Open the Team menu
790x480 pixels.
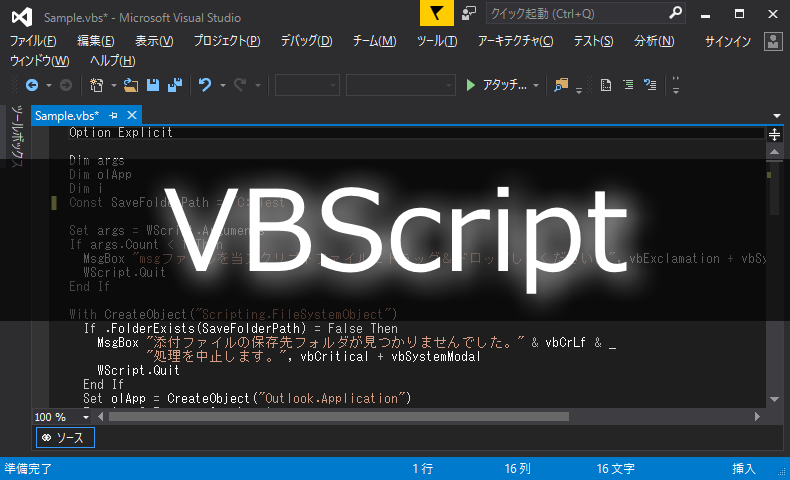(374, 41)
